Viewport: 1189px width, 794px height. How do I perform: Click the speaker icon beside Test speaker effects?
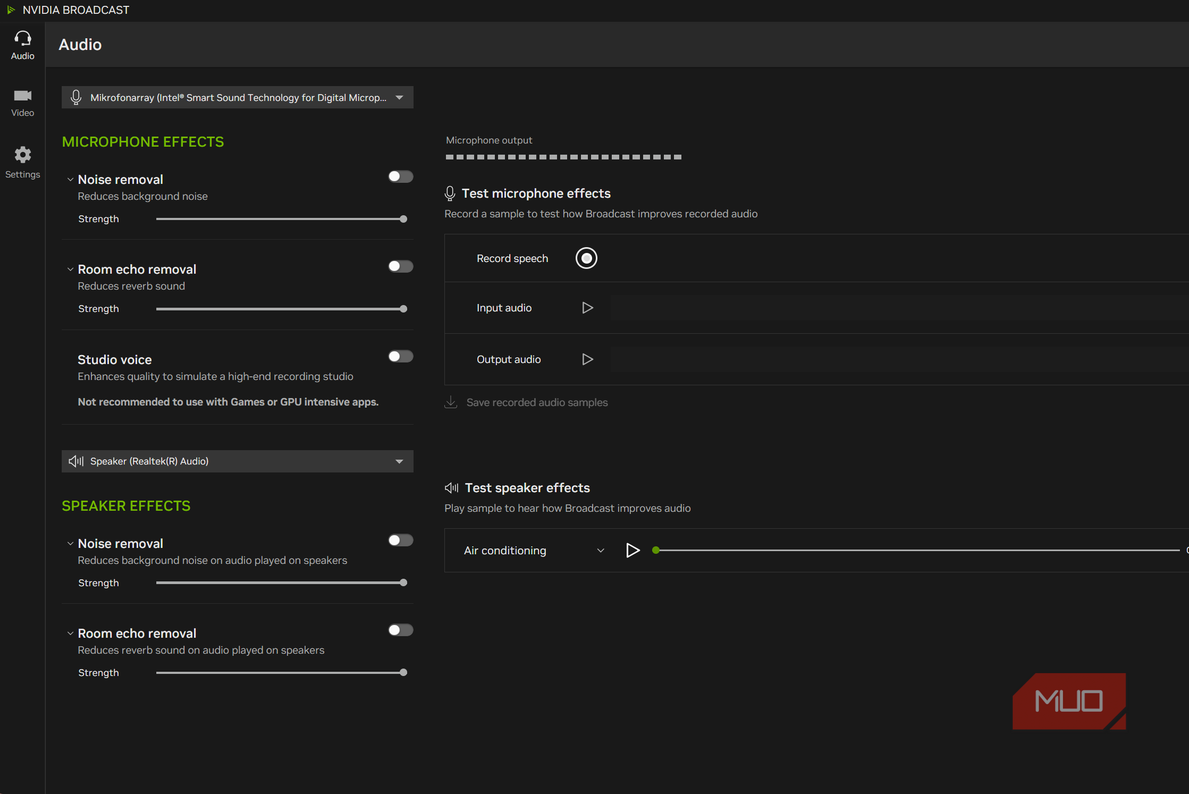point(451,488)
